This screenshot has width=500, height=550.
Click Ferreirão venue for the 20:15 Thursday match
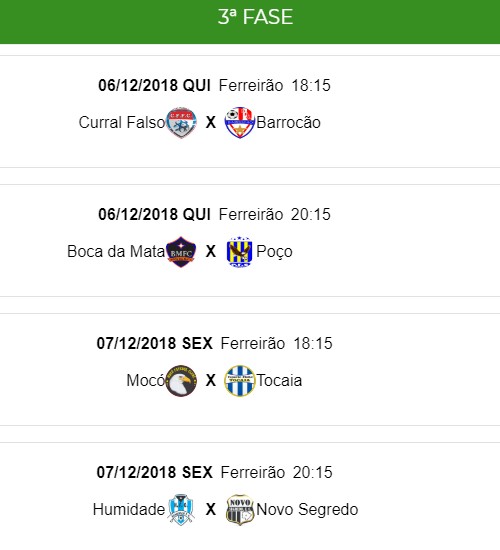pos(251,214)
